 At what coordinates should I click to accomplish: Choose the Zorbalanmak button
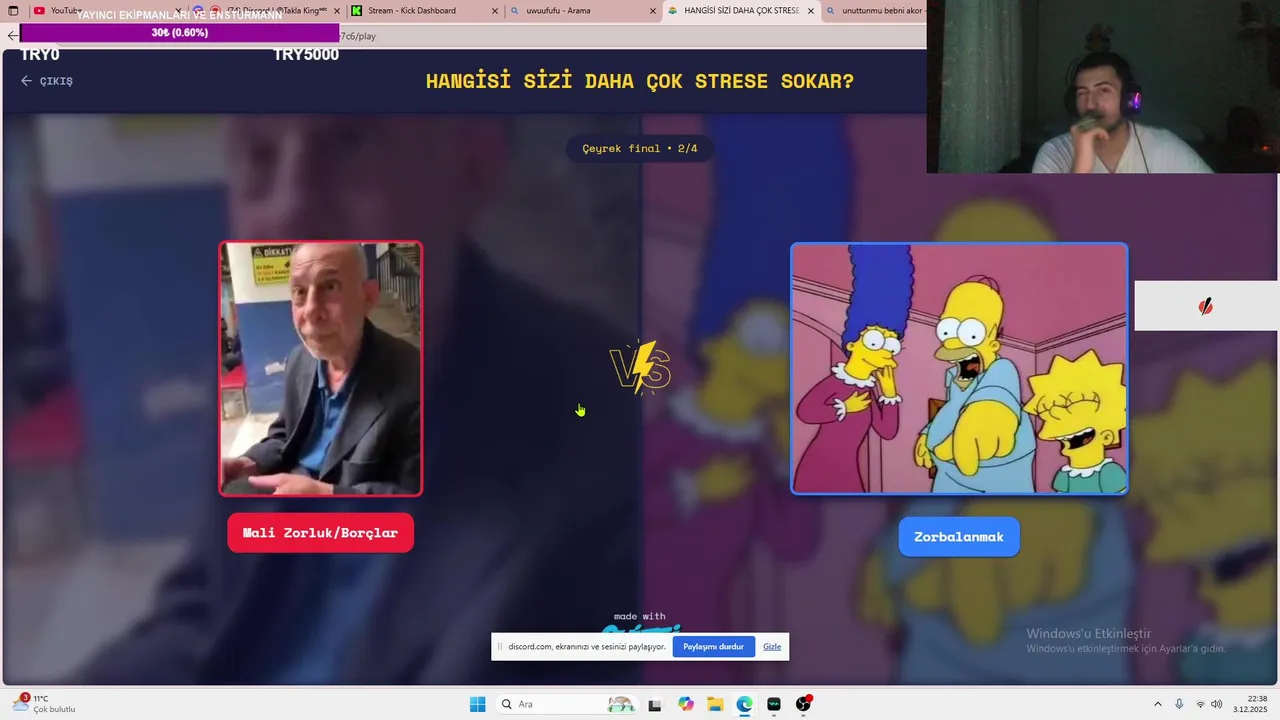click(x=959, y=537)
